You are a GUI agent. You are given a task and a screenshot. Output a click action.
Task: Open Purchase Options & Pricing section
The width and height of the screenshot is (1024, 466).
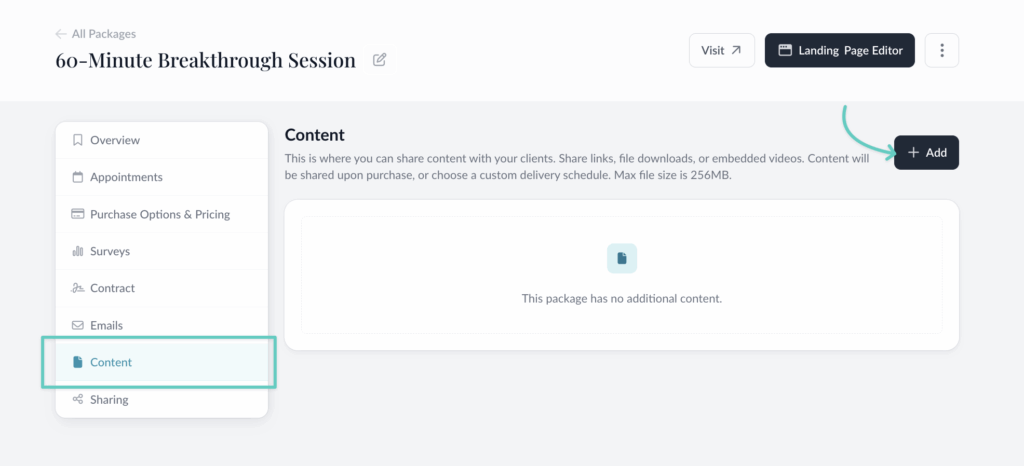point(160,214)
